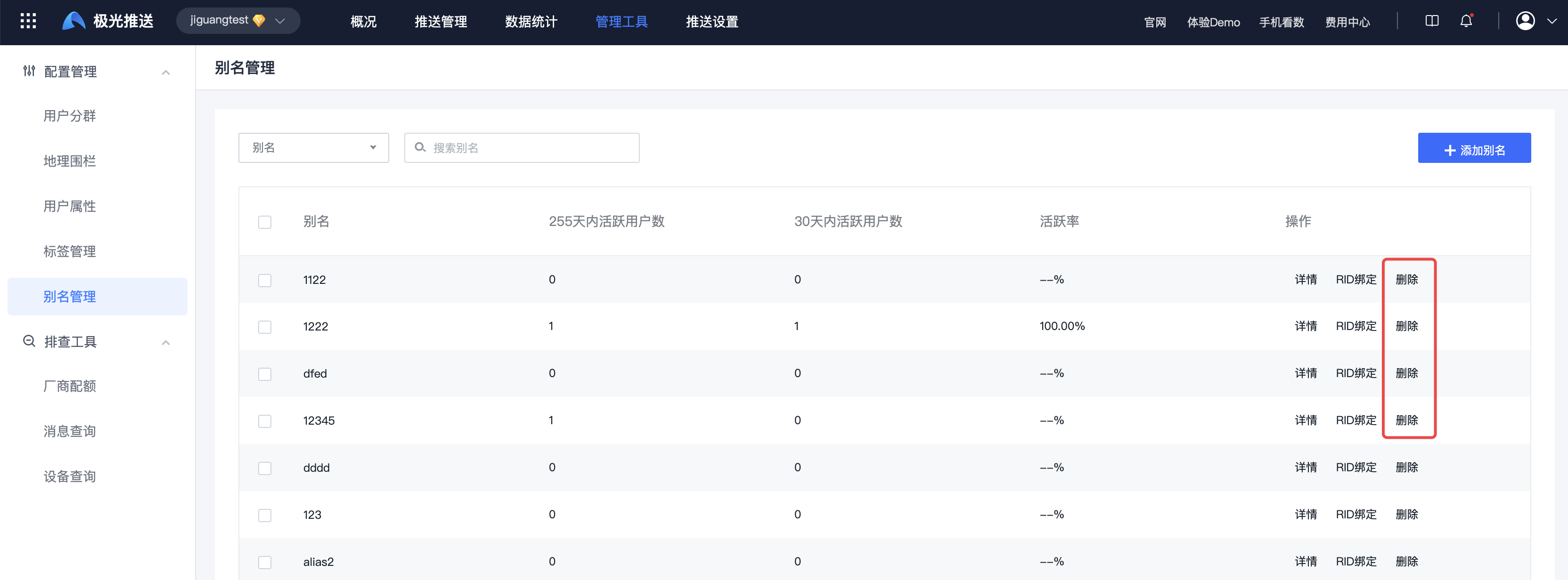Open the 费用中心 link
1568x580 pixels.
1347,23
